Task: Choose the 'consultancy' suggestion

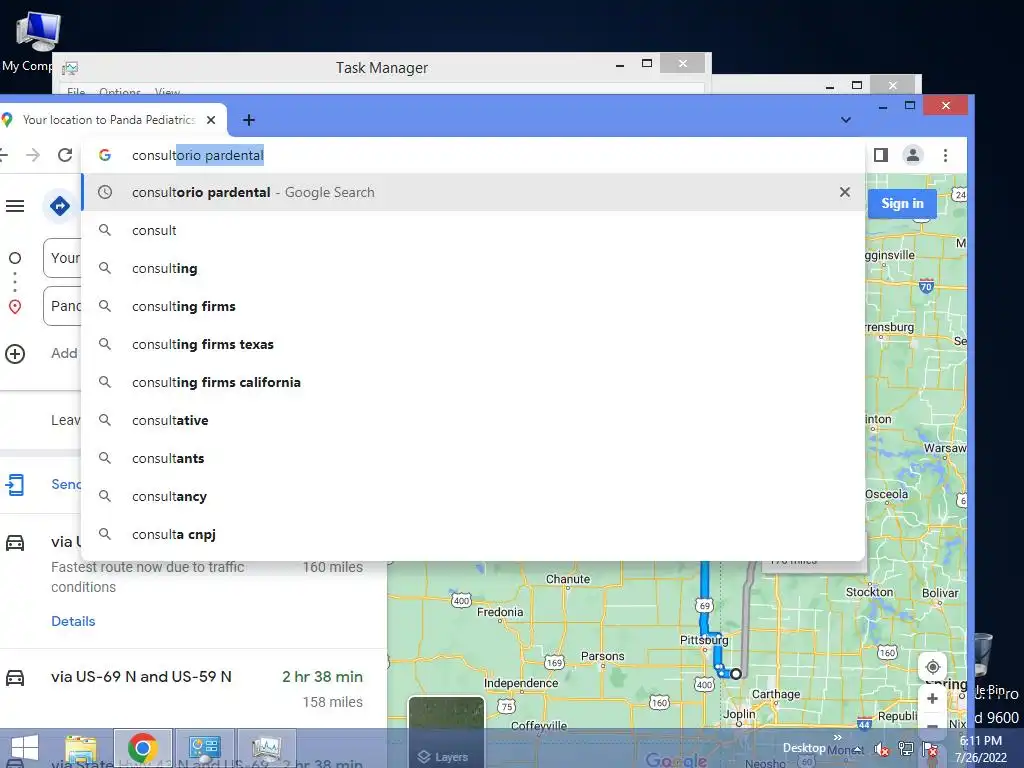Action: 473,496
